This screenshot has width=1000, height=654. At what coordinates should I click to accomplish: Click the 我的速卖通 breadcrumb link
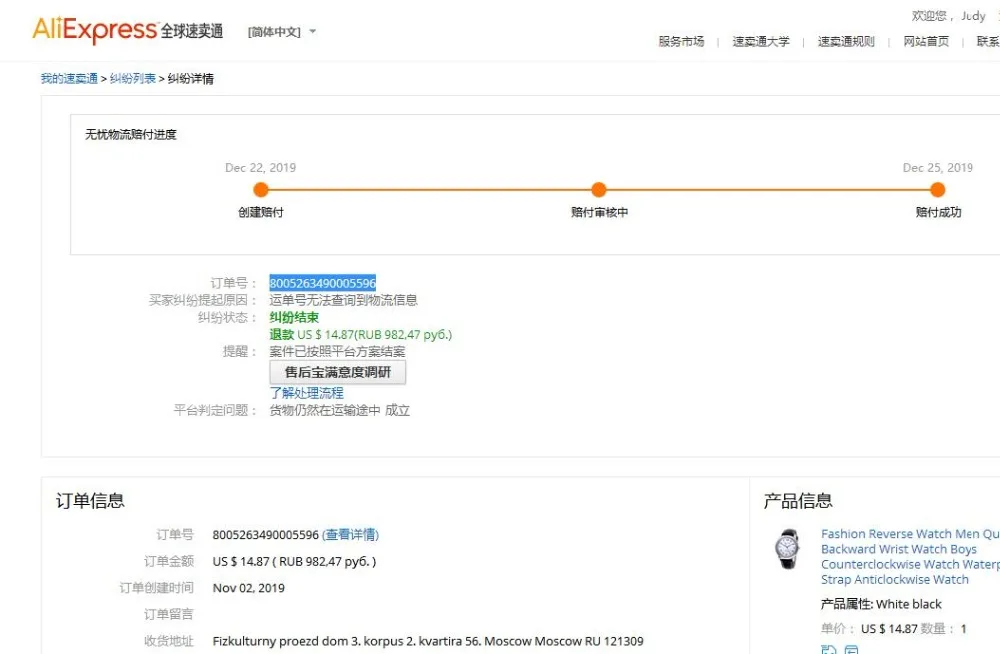click(69, 78)
